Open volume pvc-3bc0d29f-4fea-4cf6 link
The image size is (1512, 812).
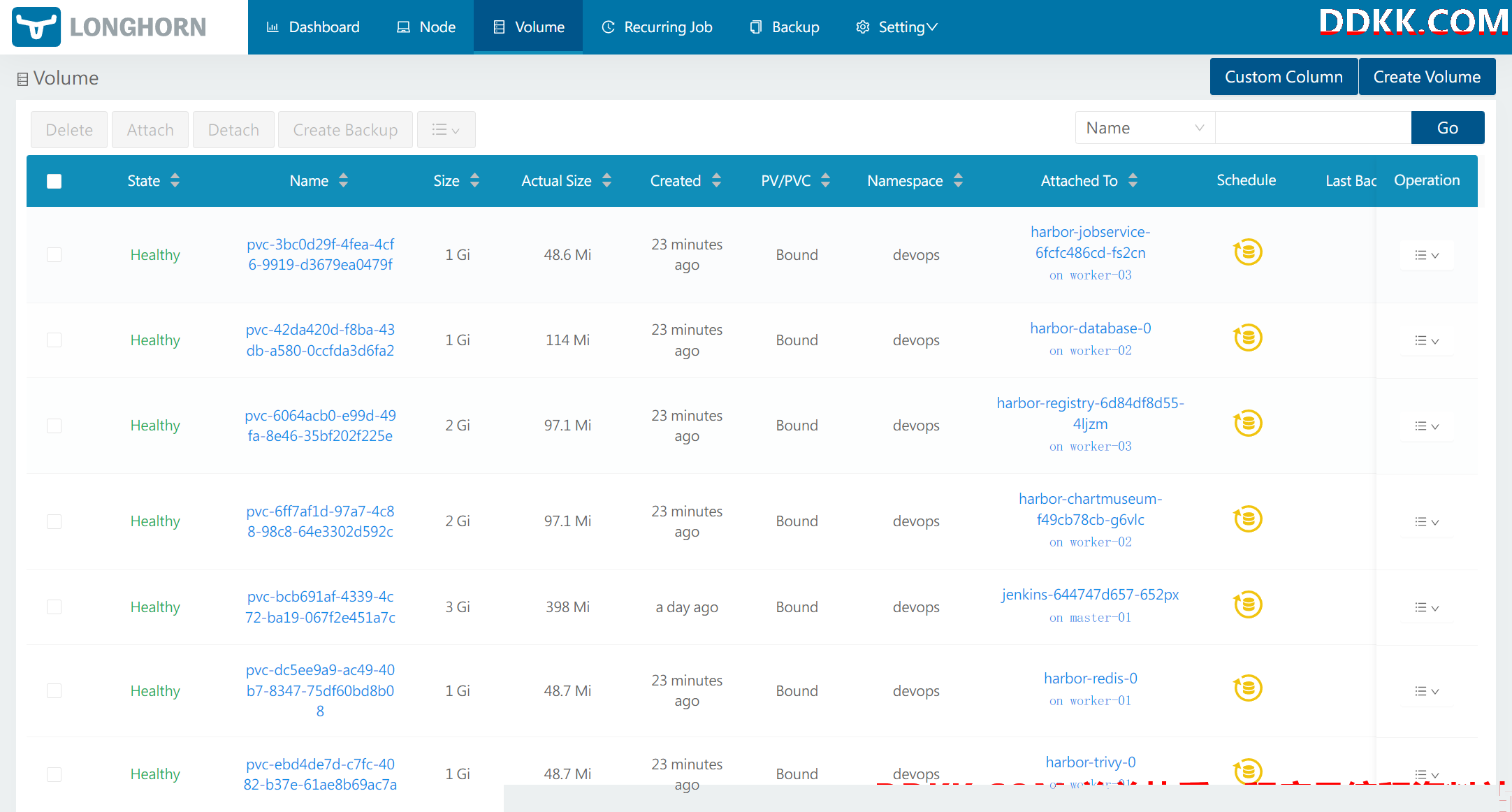[320, 254]
